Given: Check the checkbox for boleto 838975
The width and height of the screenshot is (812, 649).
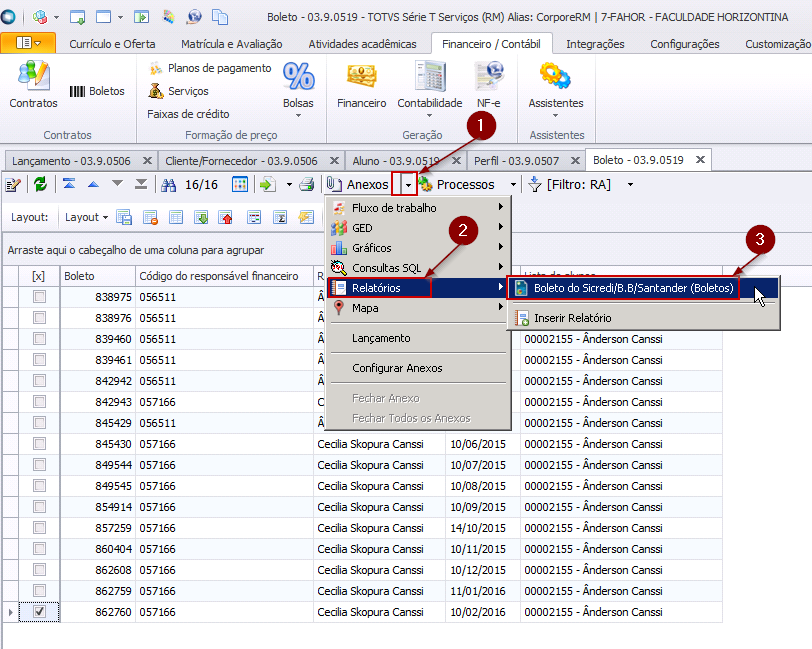Looking at the screenshot, I should pyautogui.click(x=39, y=297).
